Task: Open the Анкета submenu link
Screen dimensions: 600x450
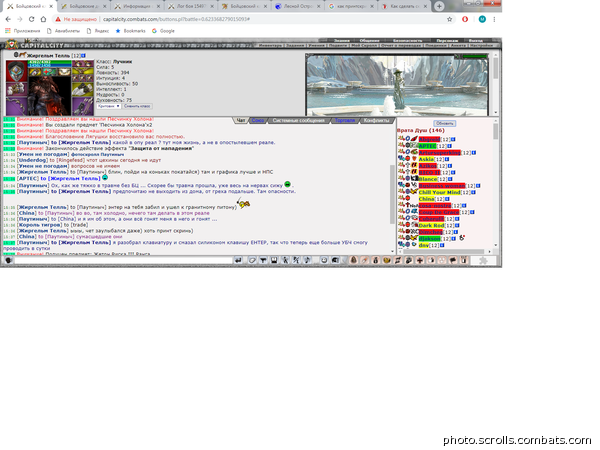Action: point(458,46)
